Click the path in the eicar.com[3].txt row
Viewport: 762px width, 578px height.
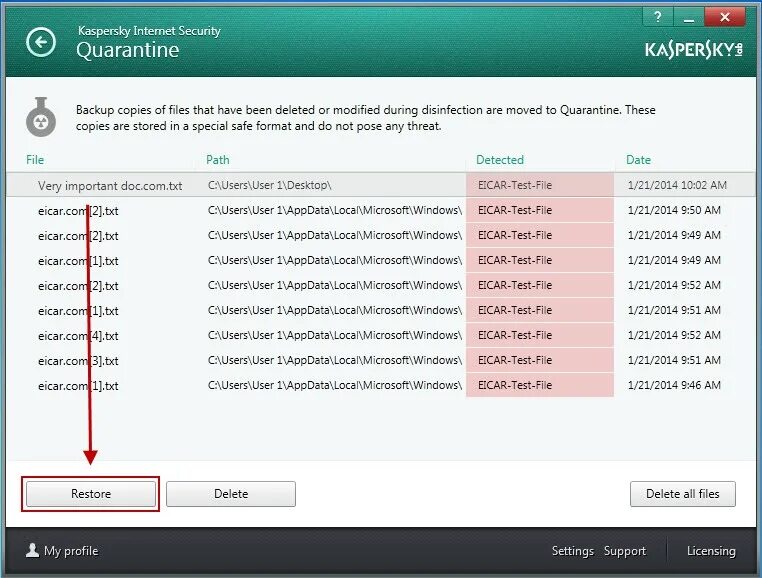(x=335, y=360)
